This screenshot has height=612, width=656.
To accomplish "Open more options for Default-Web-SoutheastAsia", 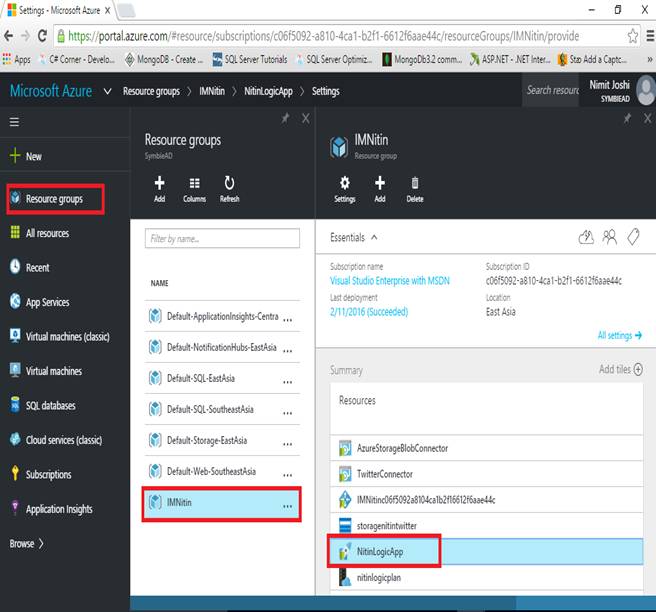I will tap(287, 475).
